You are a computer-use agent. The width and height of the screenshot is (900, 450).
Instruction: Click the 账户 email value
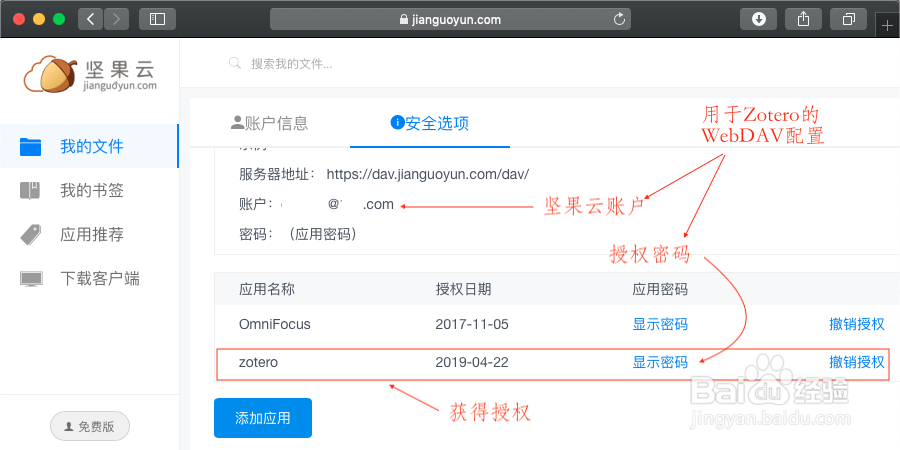(x=337, y=204)
